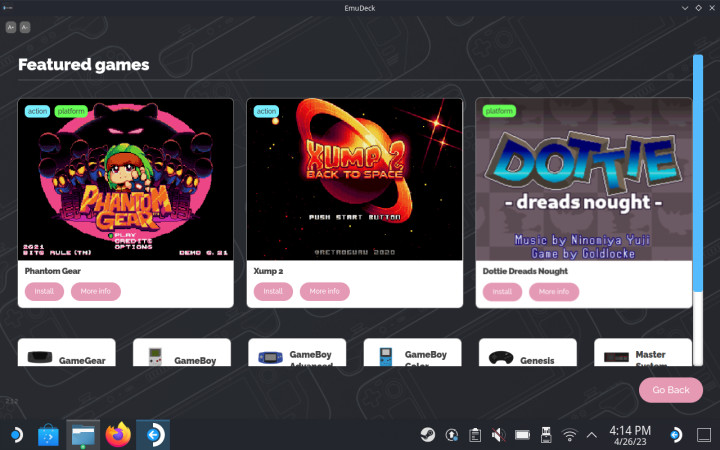Image resolution: width=720 pixels, height=450 pixels.
Task: Install Dottie Dreads Nought
Action: pos(502,291)
